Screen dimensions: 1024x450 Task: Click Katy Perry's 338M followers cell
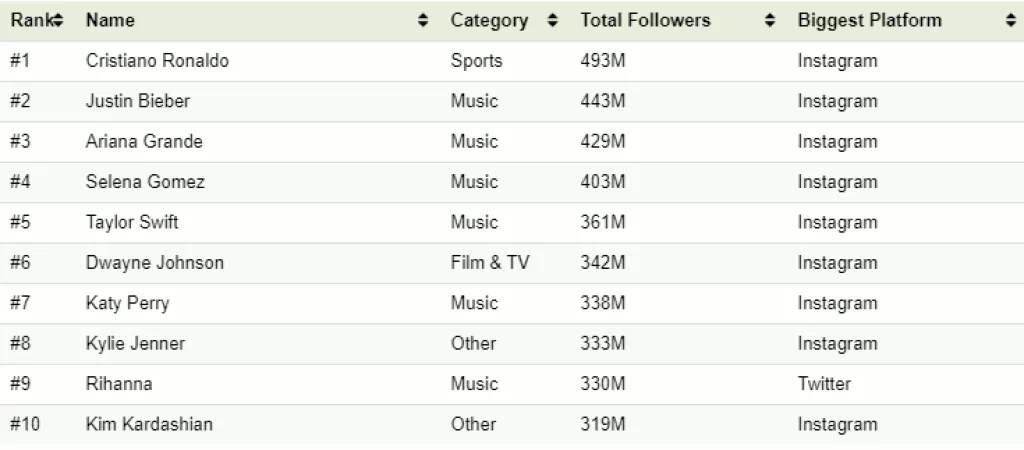tap(603, 303)
